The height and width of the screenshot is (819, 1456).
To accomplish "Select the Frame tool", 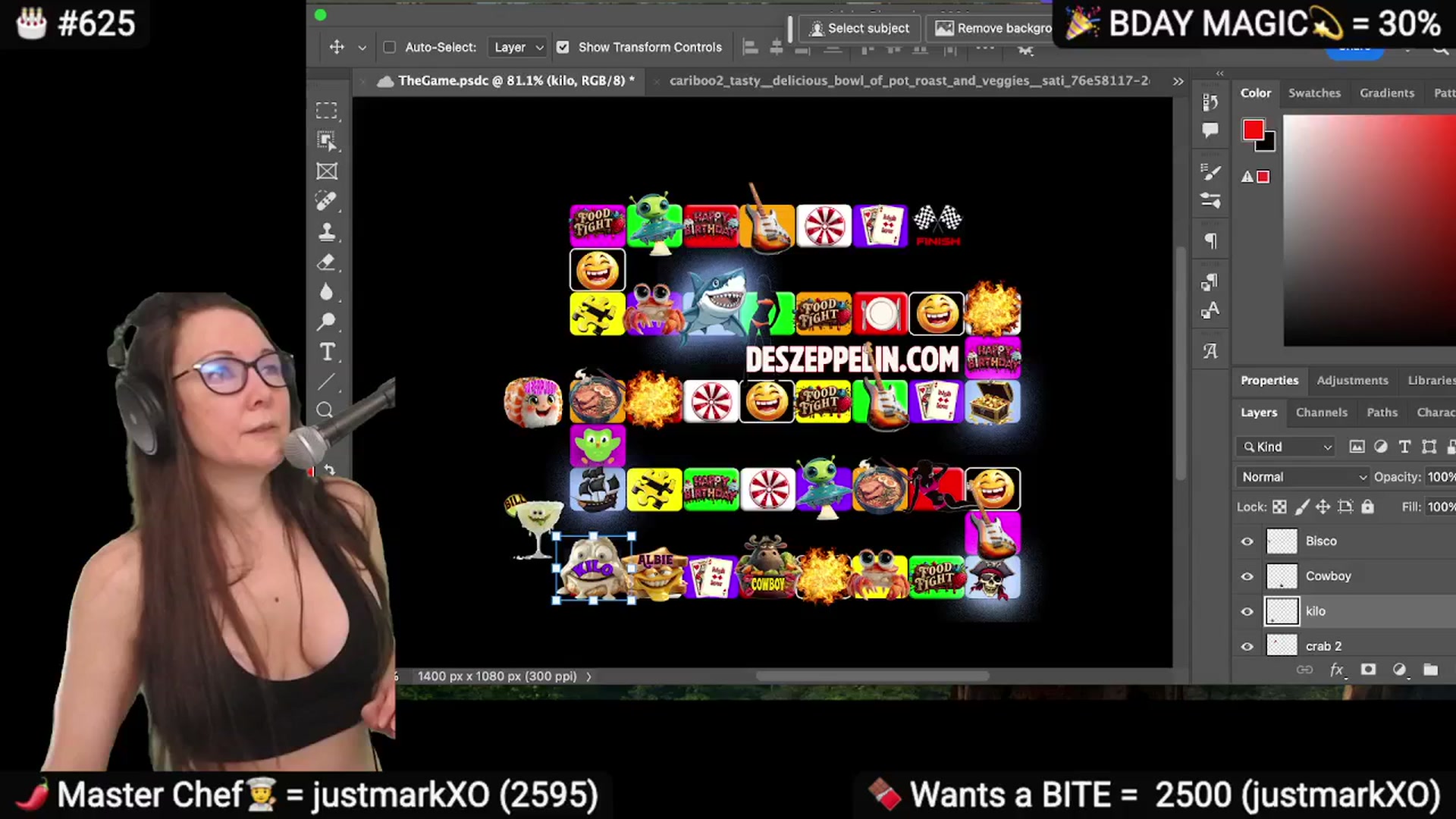I will [327, 171].
